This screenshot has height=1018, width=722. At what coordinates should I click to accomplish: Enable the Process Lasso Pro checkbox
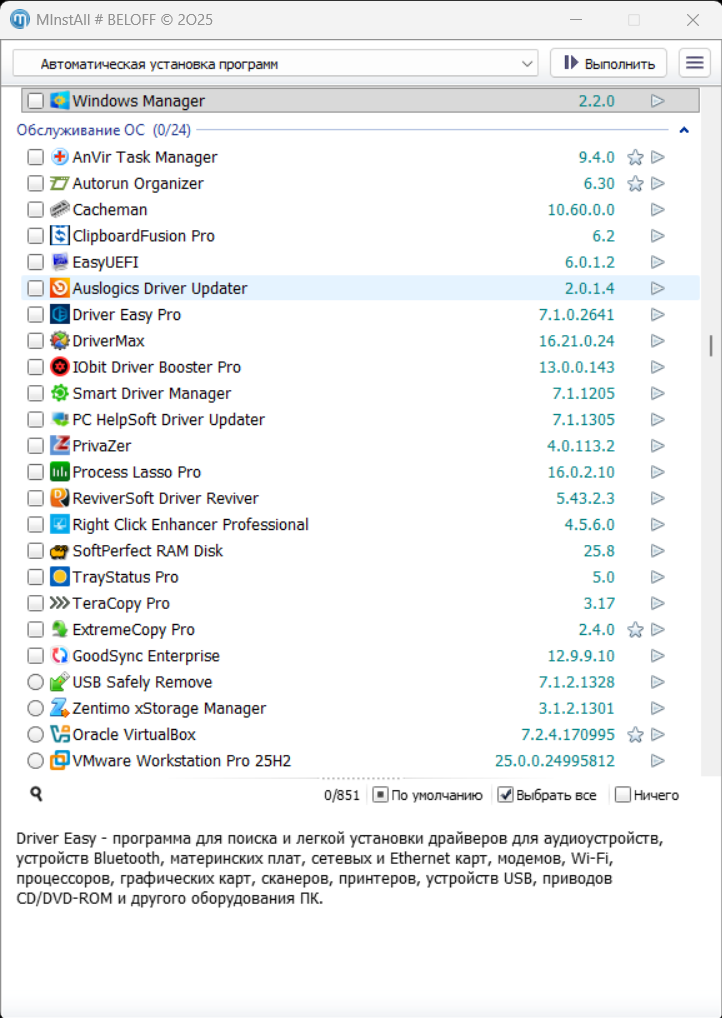click(x=36, y=472)
